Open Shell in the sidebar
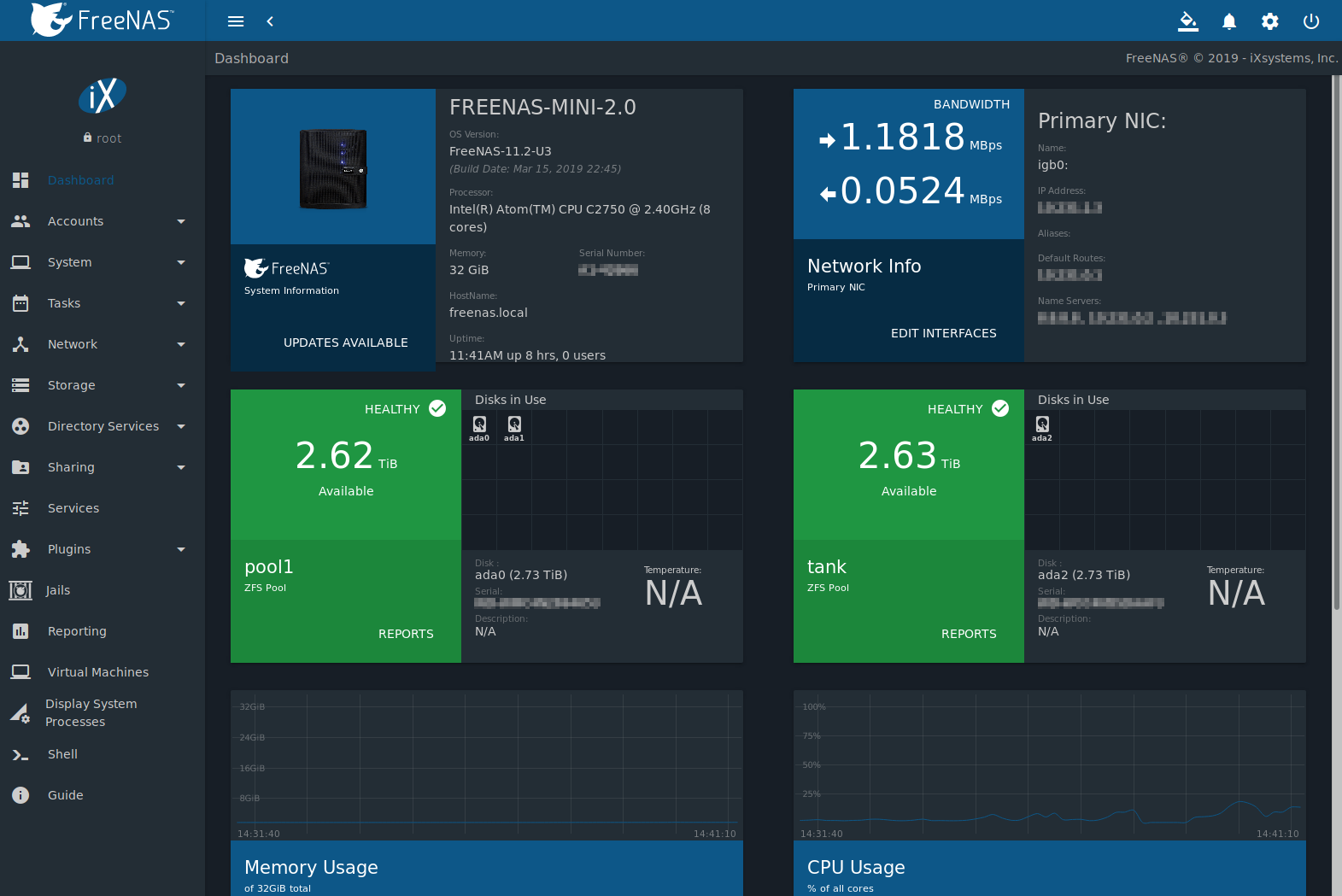 [x=103, y=754]
